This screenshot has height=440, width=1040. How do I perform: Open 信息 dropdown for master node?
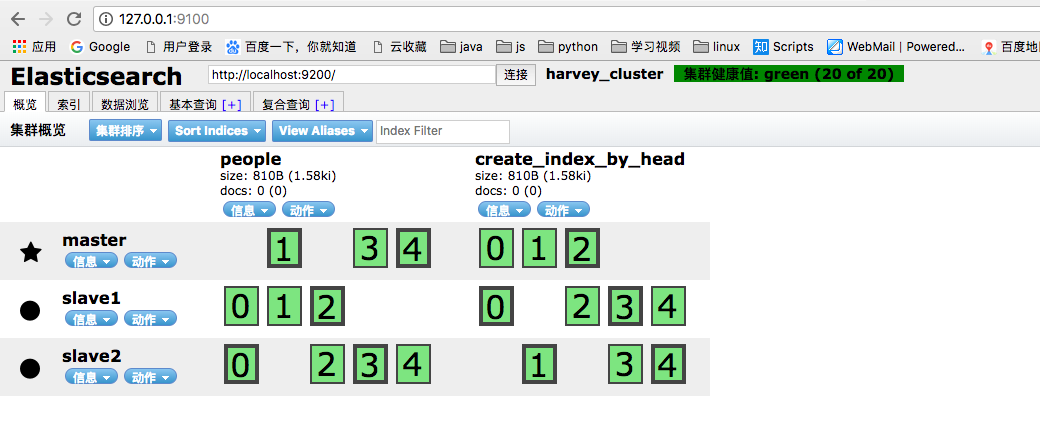coord(92,261)
